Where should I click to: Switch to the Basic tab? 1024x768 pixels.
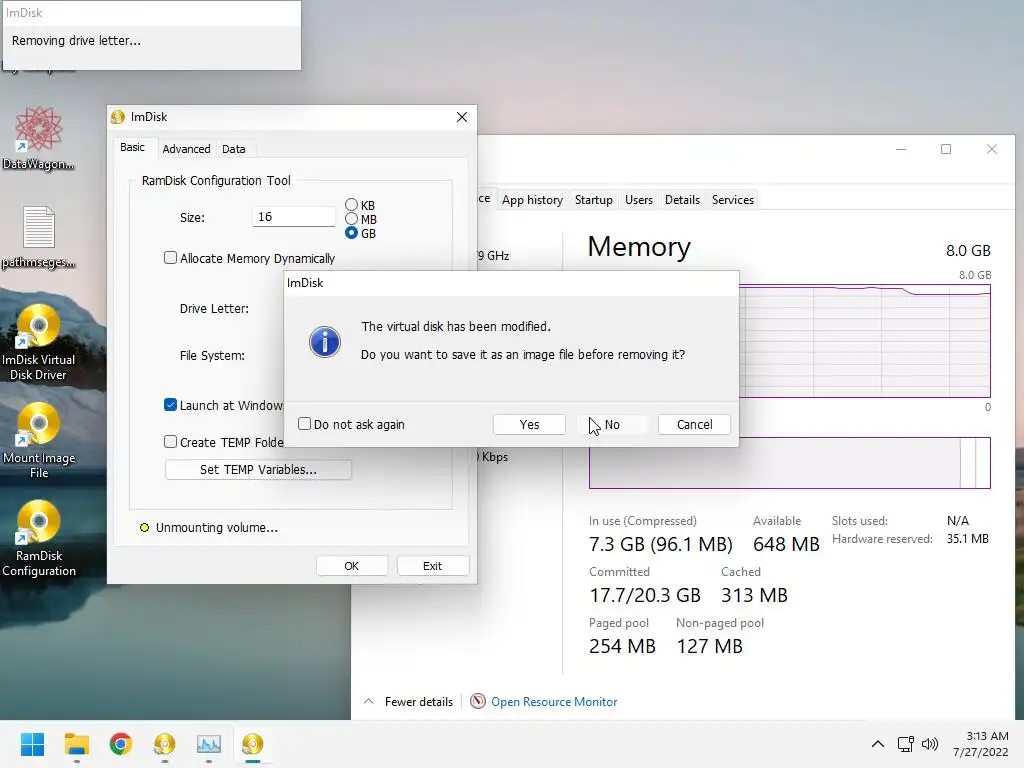click(133, 148)
